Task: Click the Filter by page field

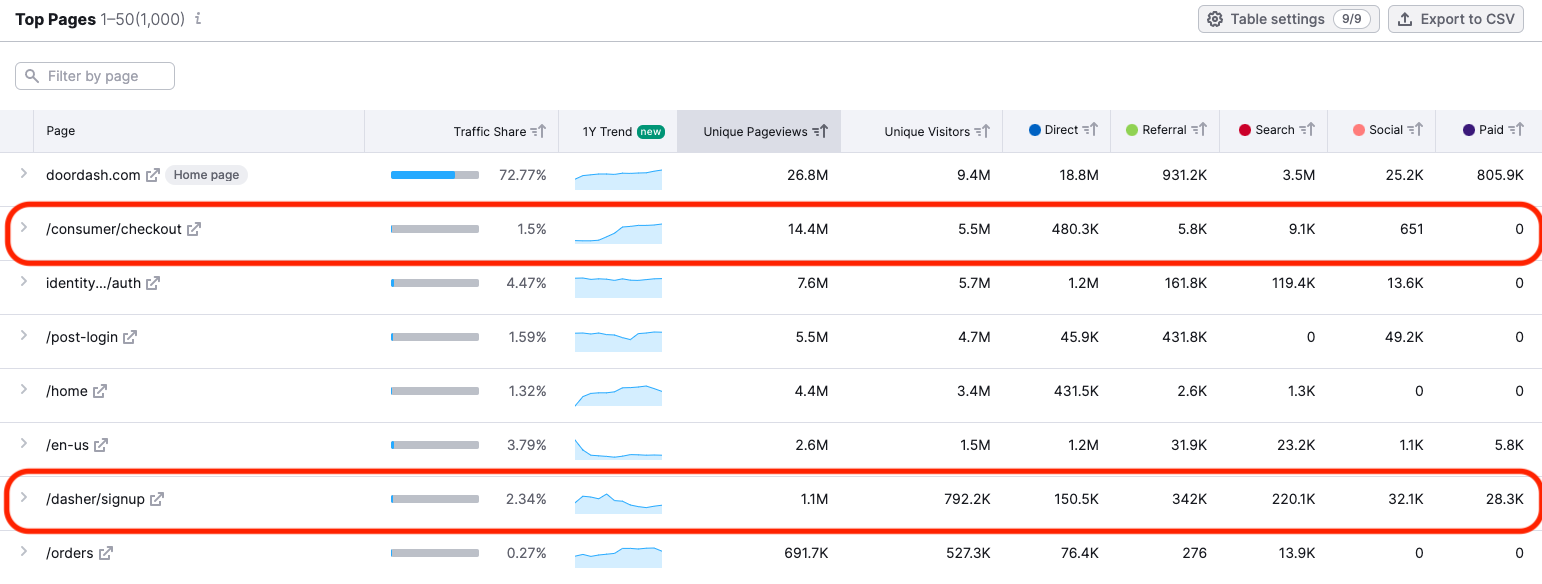Action: click(x=95, y=76)
